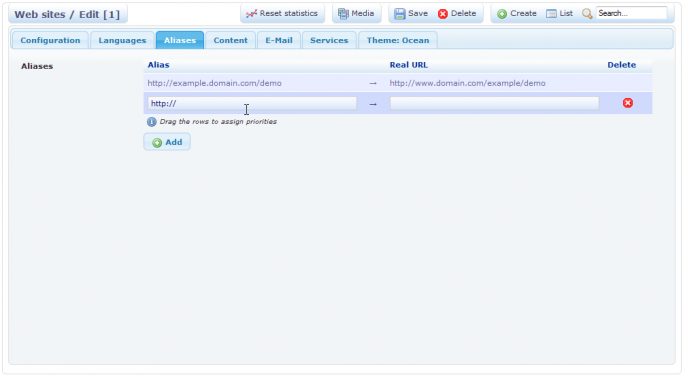Click the red Delete icon in toolbar
This screenshot has height=375, width=683.
(x=443, y=14)
